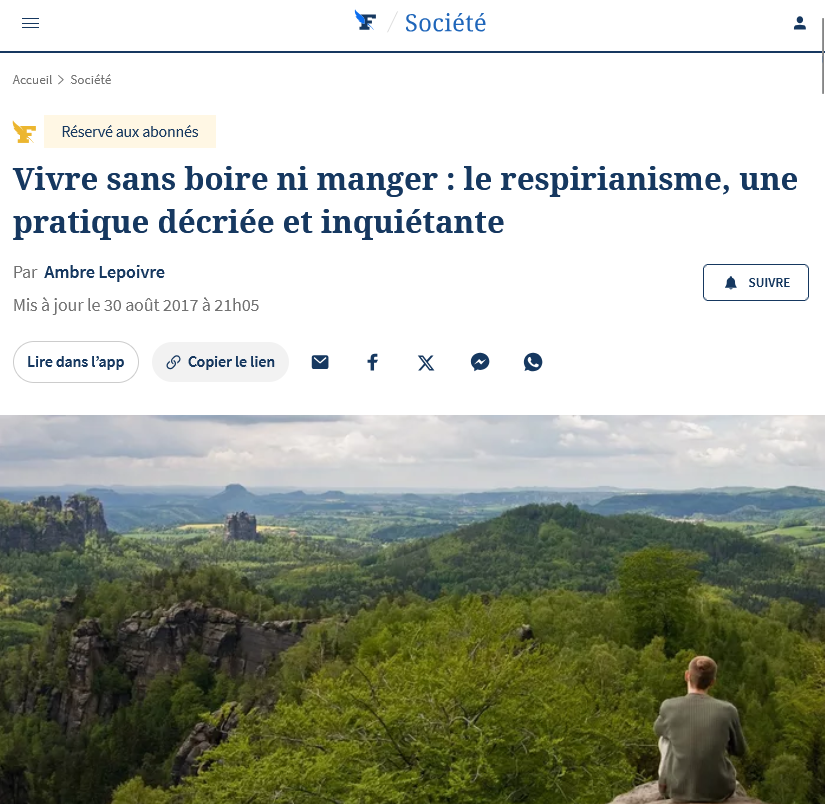
Task: Share article on X (Twitter)
Action: 426,363
